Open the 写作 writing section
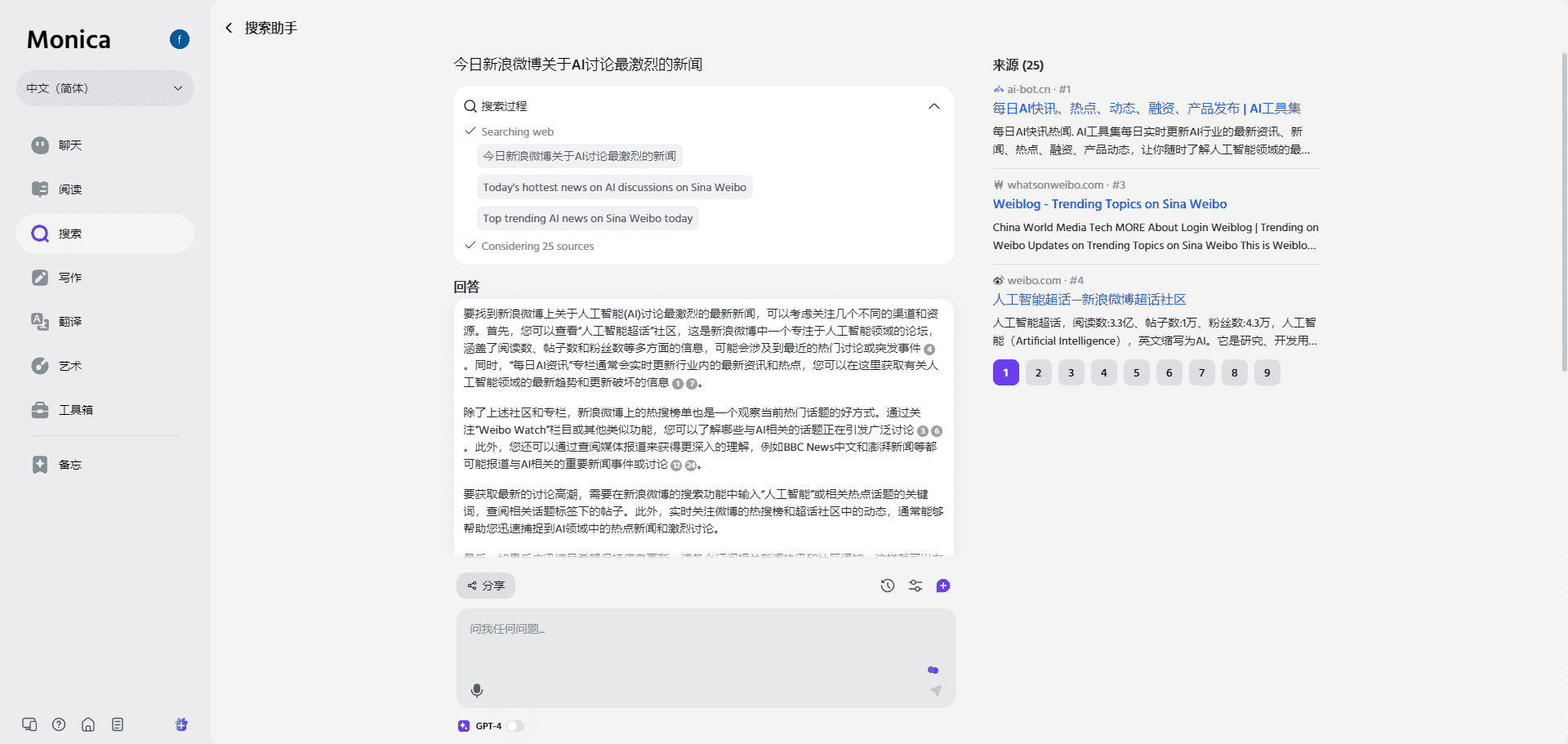Viewport: 1568px width, 744px height. coord(105,278)
